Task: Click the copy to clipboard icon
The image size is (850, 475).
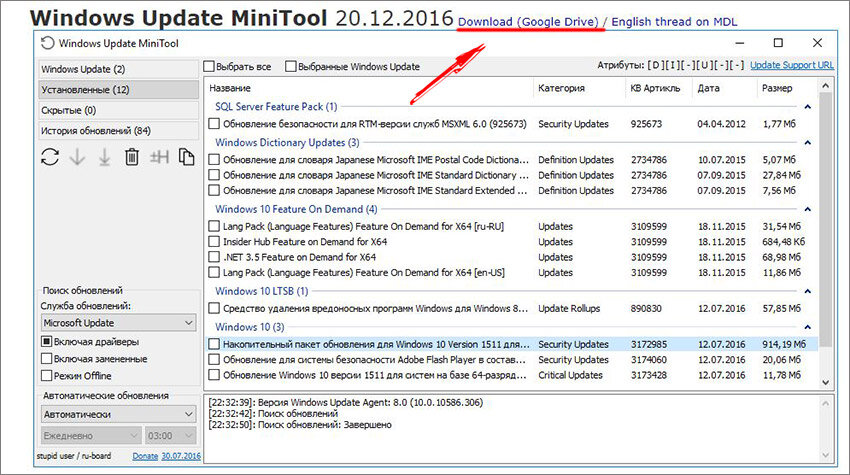Action: [186, 157]
